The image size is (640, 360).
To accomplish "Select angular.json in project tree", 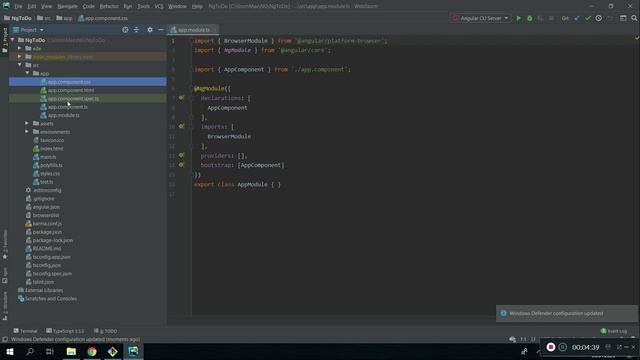I will tap(46, 207).
